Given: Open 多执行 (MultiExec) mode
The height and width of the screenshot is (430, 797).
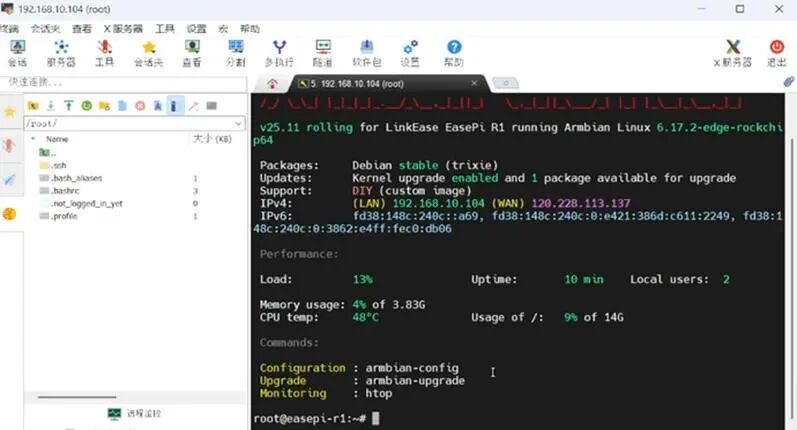Looking at the screenshot, I should pyautogui.click(x=279, y=52).
